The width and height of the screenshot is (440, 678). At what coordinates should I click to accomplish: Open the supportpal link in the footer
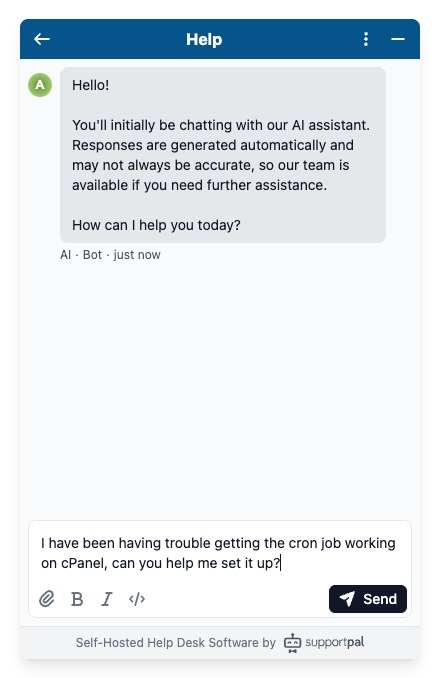pos(335,642)
